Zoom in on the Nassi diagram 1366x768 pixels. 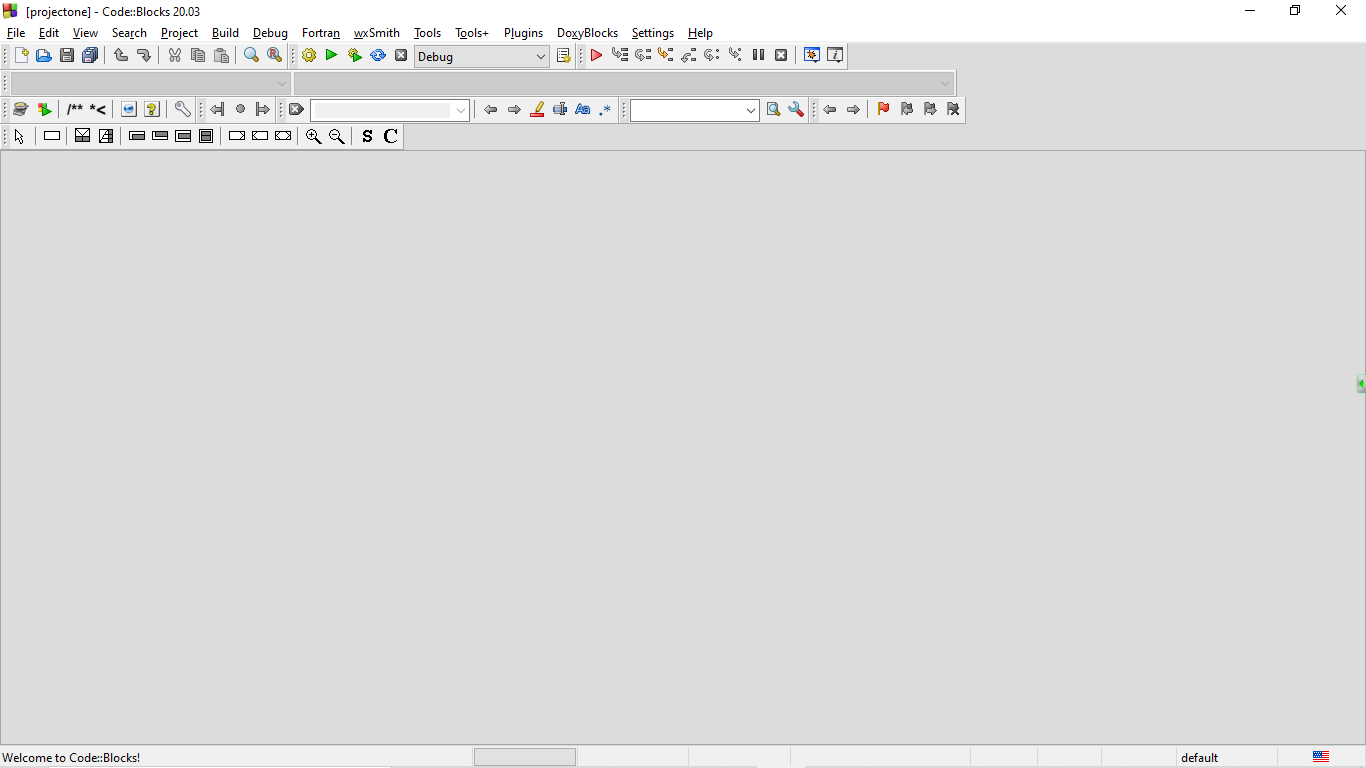click(314, 137)
